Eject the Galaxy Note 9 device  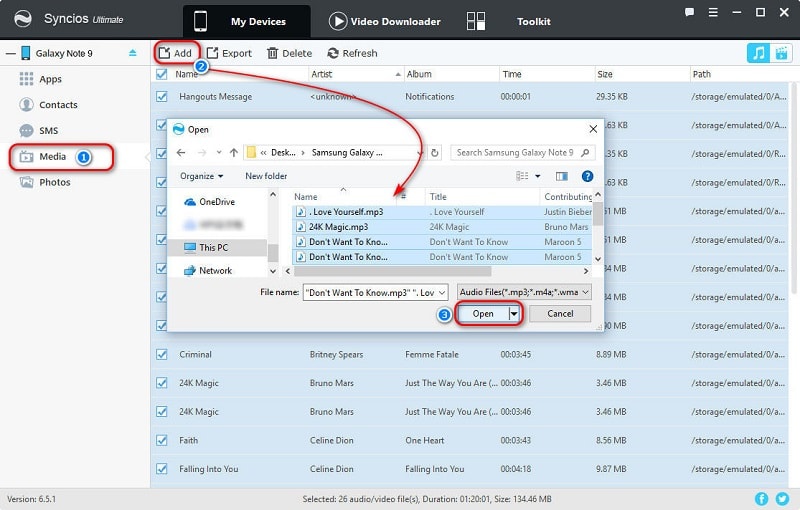coord(133,53)
